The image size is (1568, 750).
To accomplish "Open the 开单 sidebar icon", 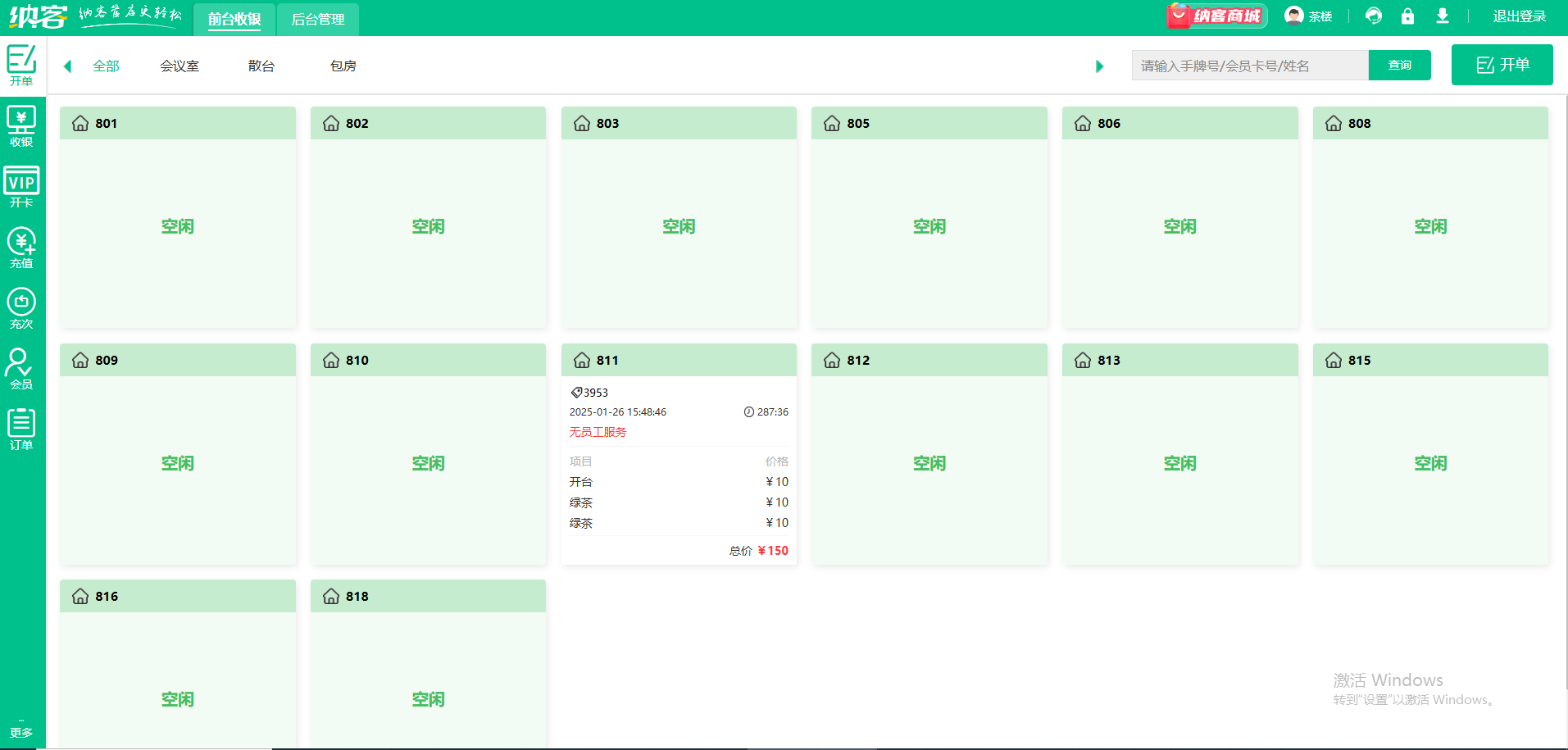I will (21, 66).
